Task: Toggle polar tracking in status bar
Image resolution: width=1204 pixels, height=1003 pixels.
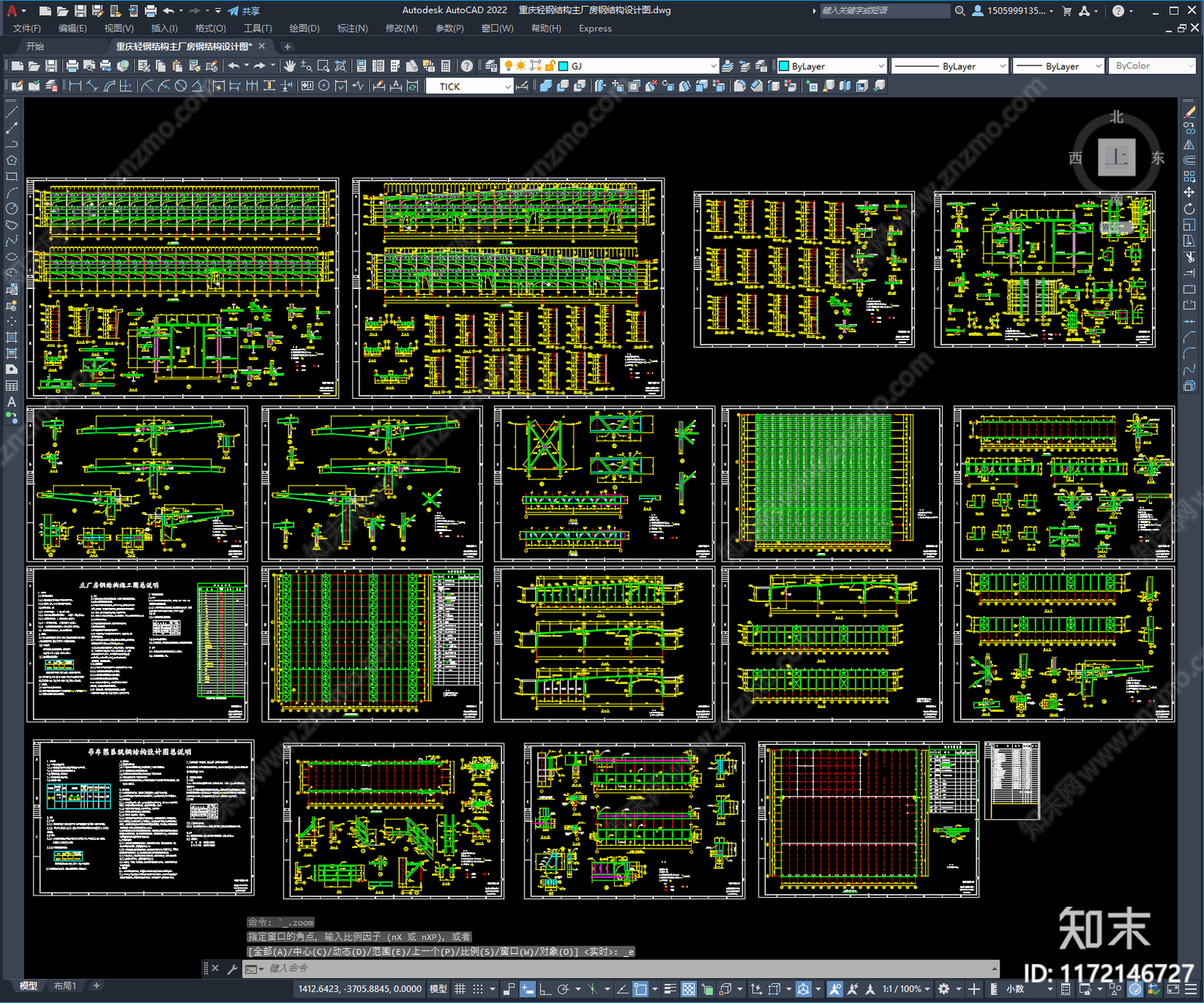Action: point(563,989)
